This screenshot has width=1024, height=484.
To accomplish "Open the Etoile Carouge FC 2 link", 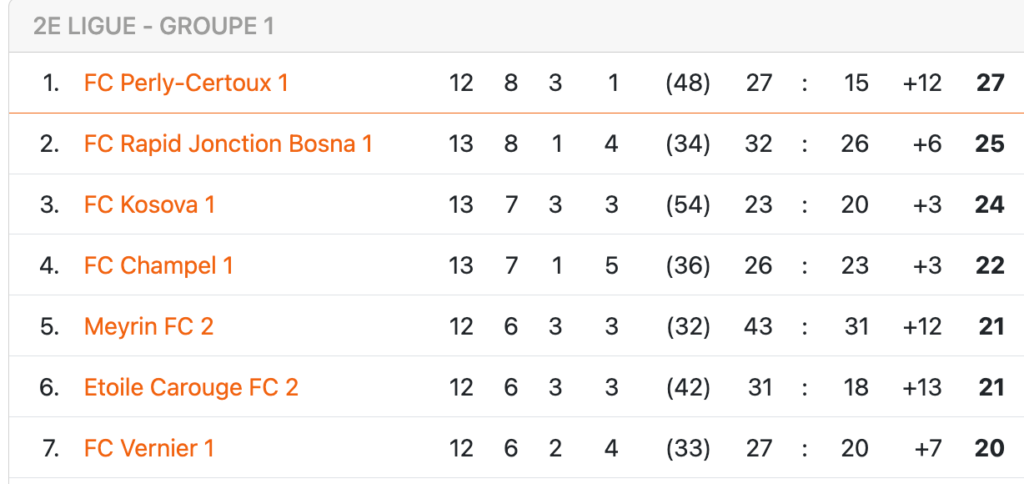I will 191,387.
